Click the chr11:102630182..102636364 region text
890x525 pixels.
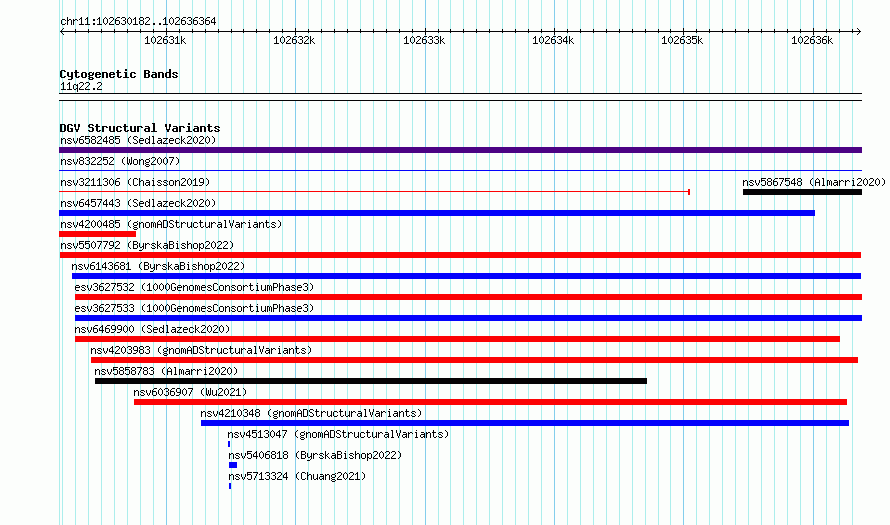point(138,22)
